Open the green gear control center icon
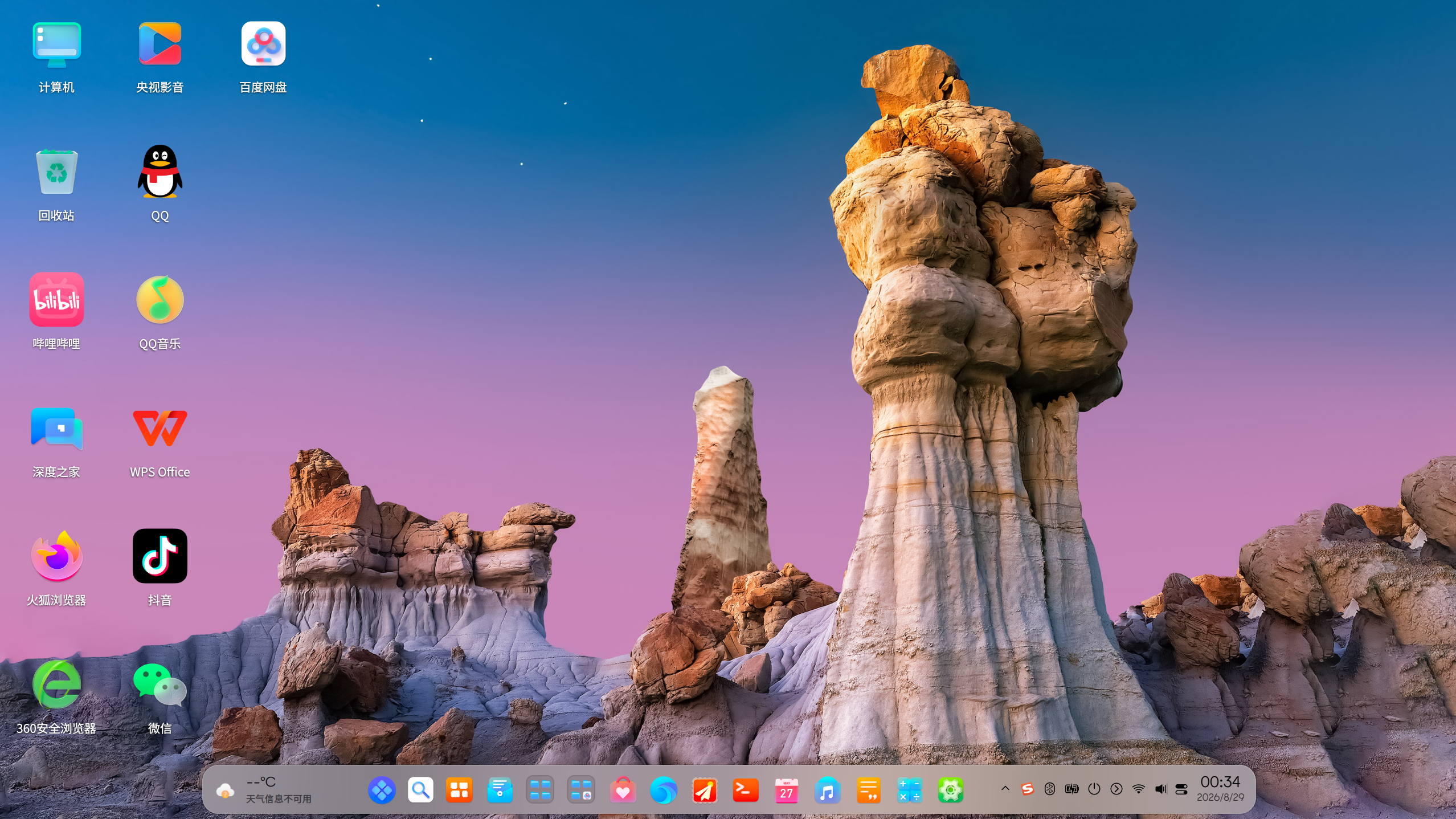 tap(951, 791)
